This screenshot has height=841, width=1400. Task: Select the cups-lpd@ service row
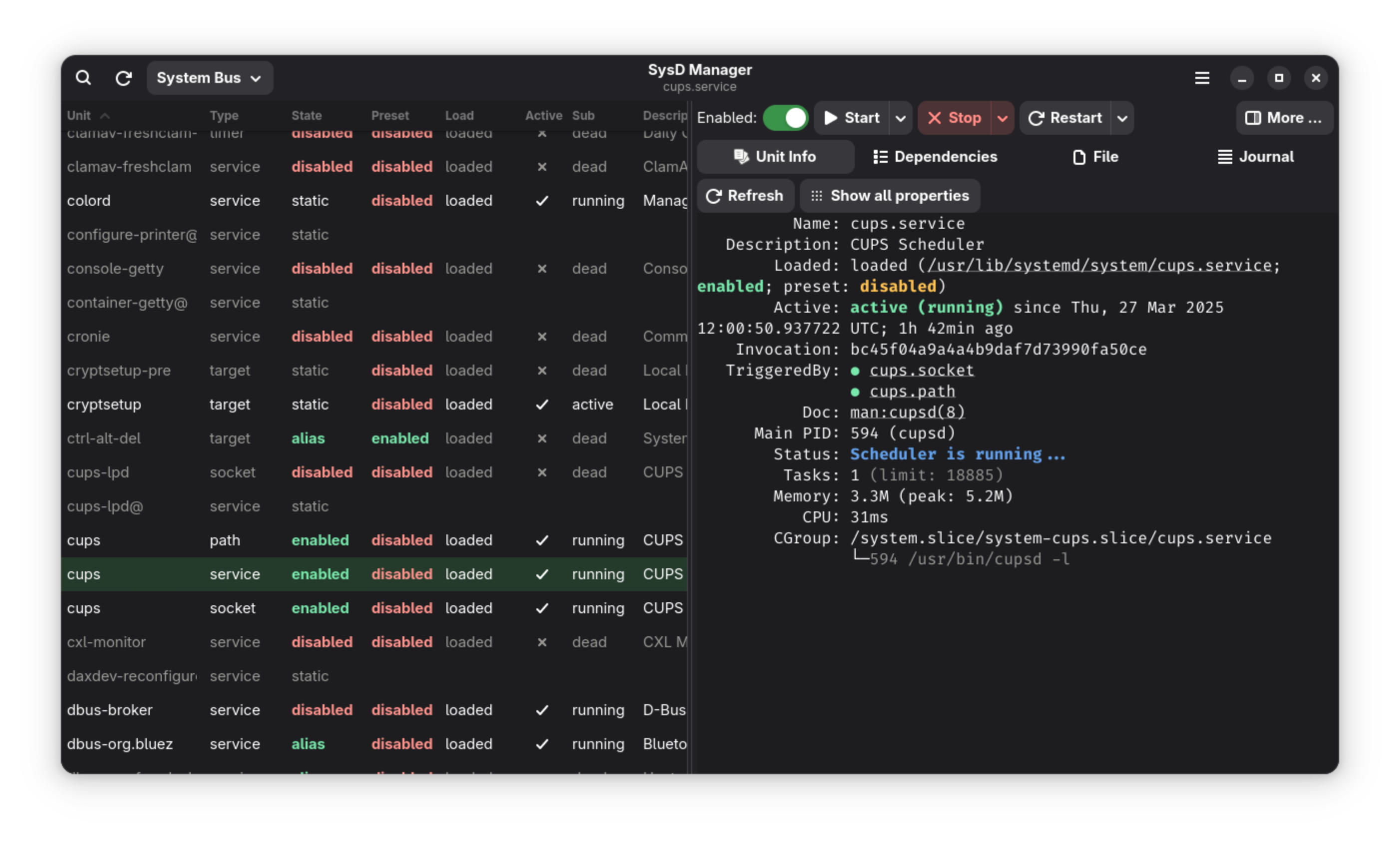[374, 506]
